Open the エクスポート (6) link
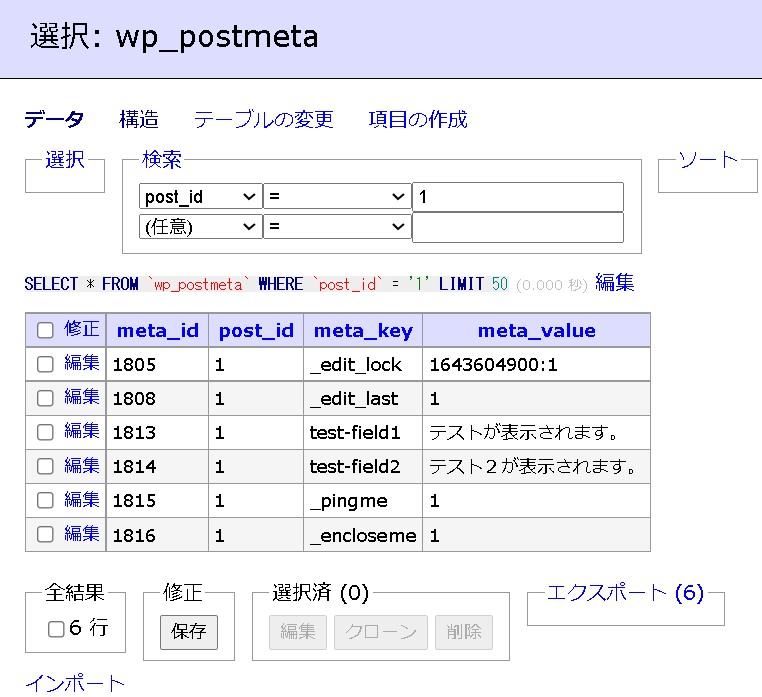Image resolution: width=762 pixels, height=697 pixels. [625, 593]
